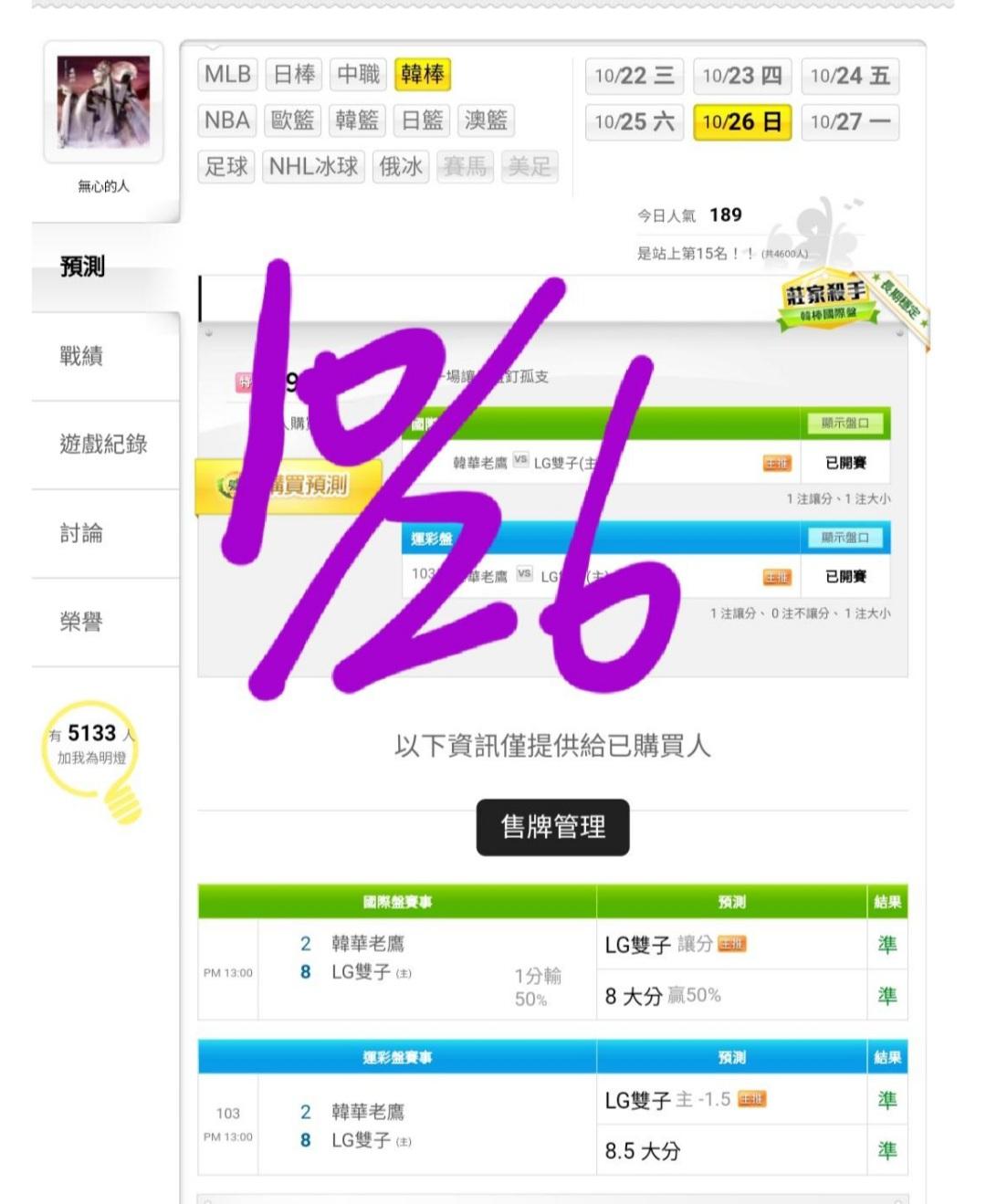
Task: Select the 韓棒 league tab
Action: (x=422, y=74)
